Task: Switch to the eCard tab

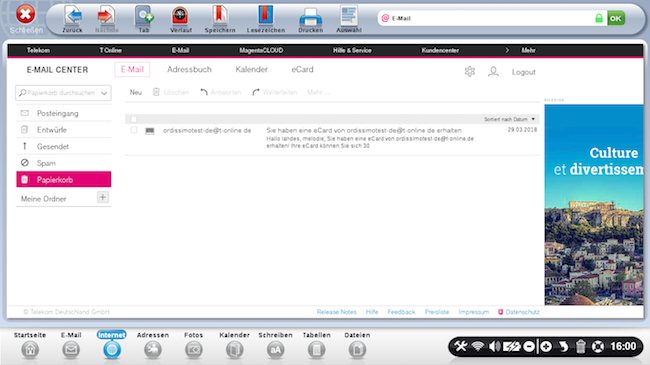Action: tap(302, 69)
